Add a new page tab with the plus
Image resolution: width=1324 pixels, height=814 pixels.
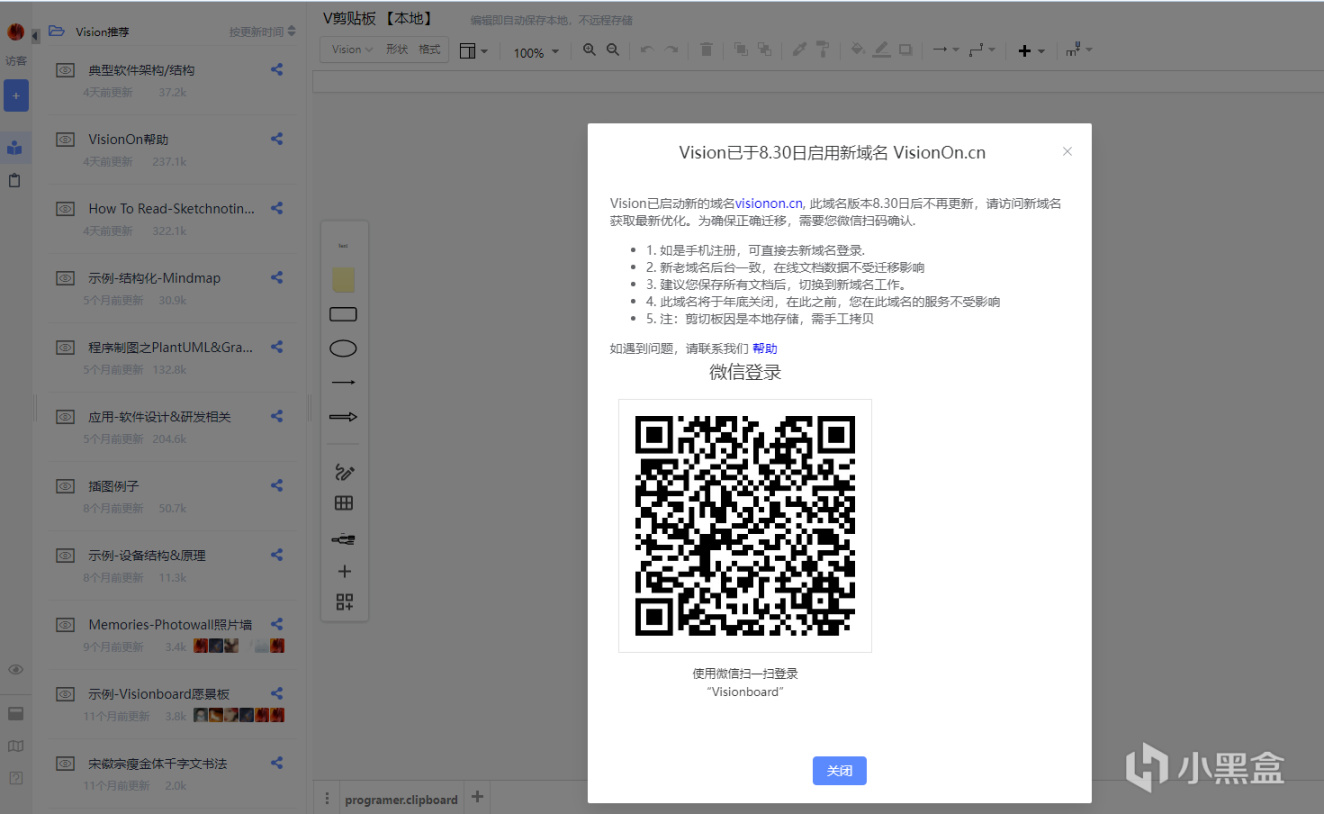pos(477,797)
